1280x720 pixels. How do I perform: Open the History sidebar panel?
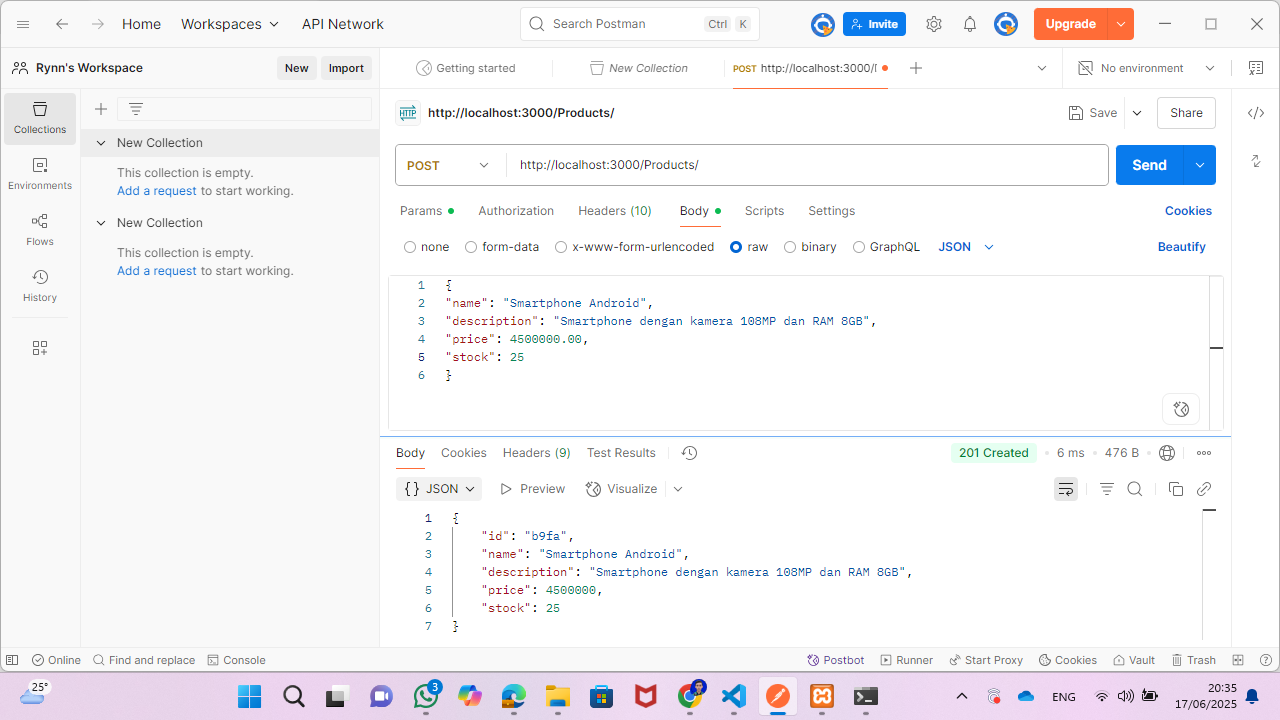(x=40, y=286)
